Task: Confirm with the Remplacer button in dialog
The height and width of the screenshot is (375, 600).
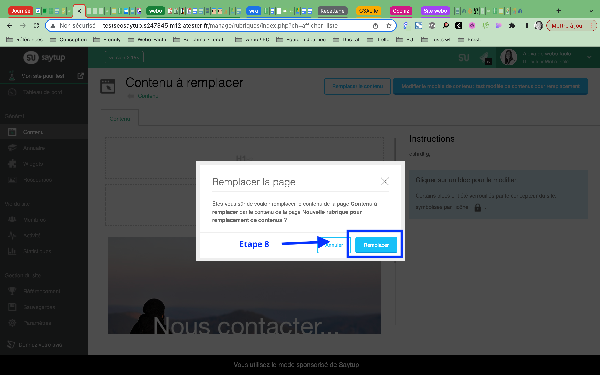Action: 376,245
